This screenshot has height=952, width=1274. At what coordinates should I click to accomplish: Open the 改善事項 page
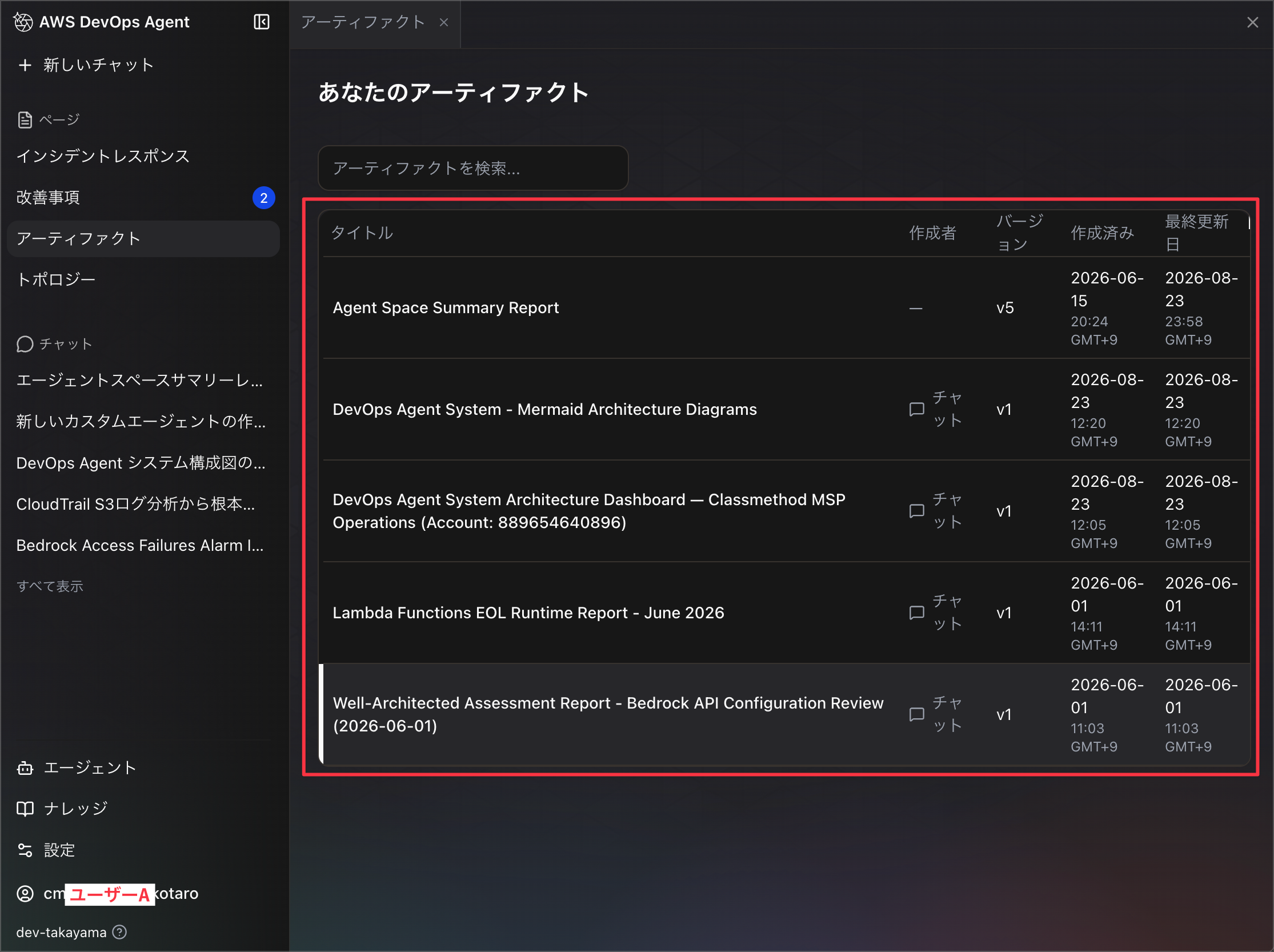tap(49, 198)
